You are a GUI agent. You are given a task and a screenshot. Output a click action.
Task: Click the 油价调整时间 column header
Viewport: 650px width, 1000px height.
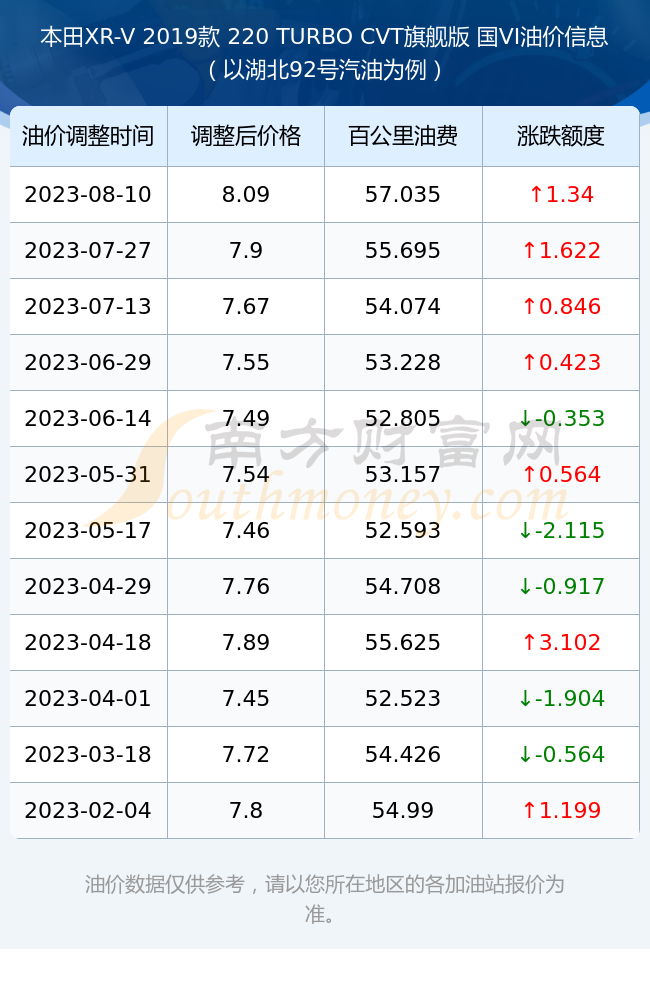88,136
